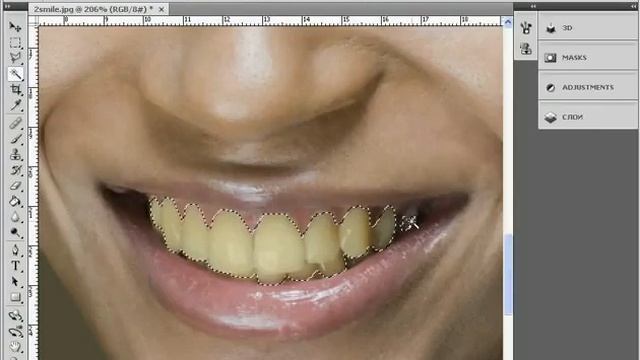Image resolution: width=640 pixels, height=360 pixels.
Task: Select the Rectangle shape tool
Action: [15, 297]
